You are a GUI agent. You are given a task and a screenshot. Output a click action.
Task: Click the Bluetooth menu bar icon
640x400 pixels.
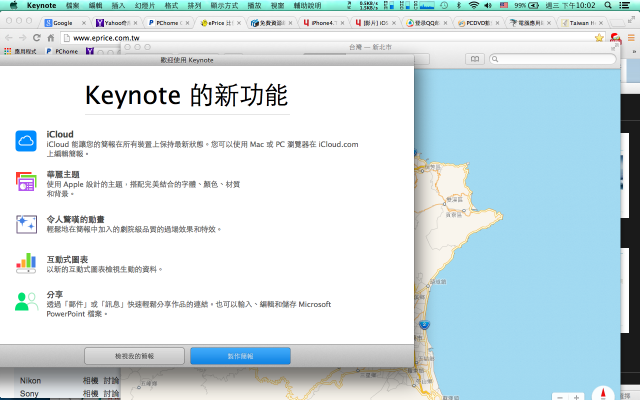(459, 5)
